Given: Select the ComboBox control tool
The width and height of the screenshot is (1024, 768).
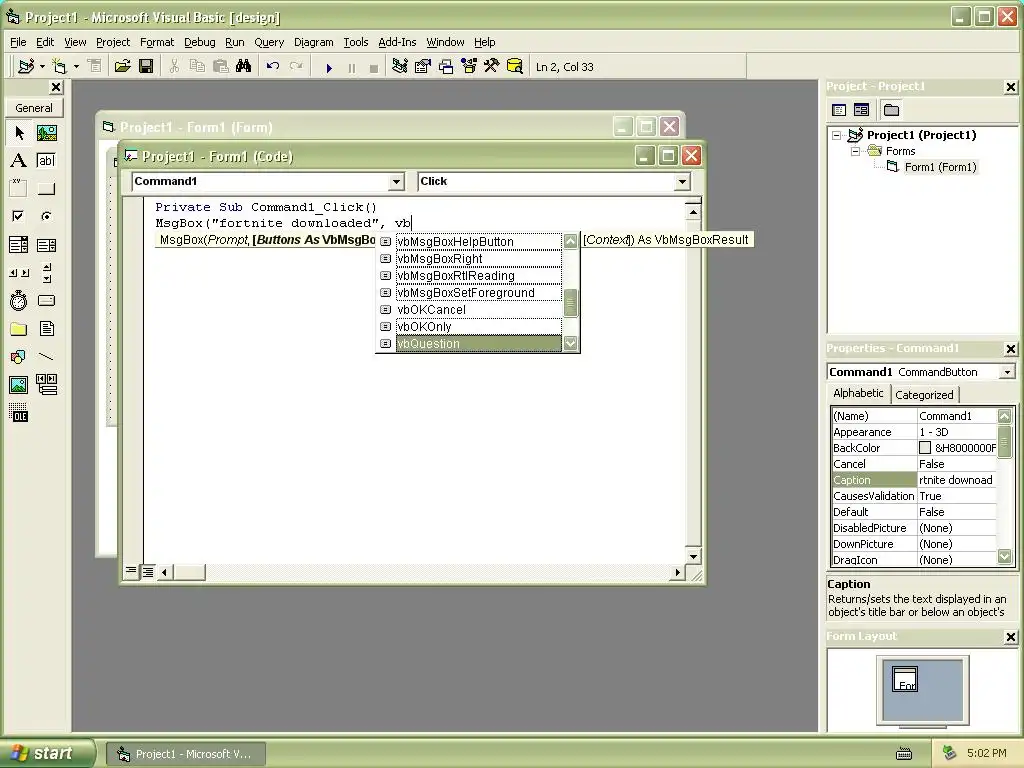Looking at the screenshot, I should pyautogui.click(x=19, y=245).
